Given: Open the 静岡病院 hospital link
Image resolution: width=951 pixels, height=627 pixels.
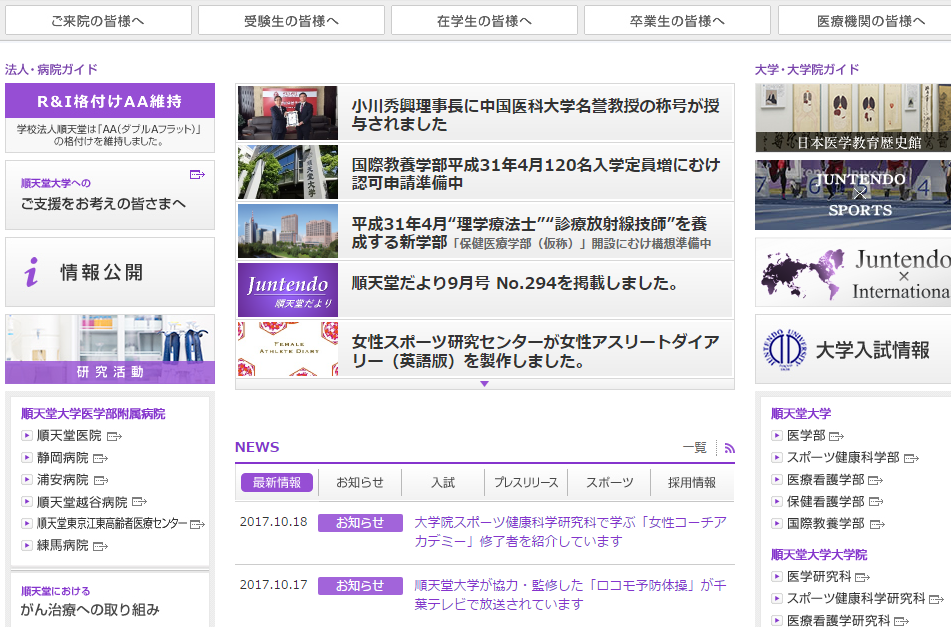Looking at the screenshot, I should [x=62, y=458].
